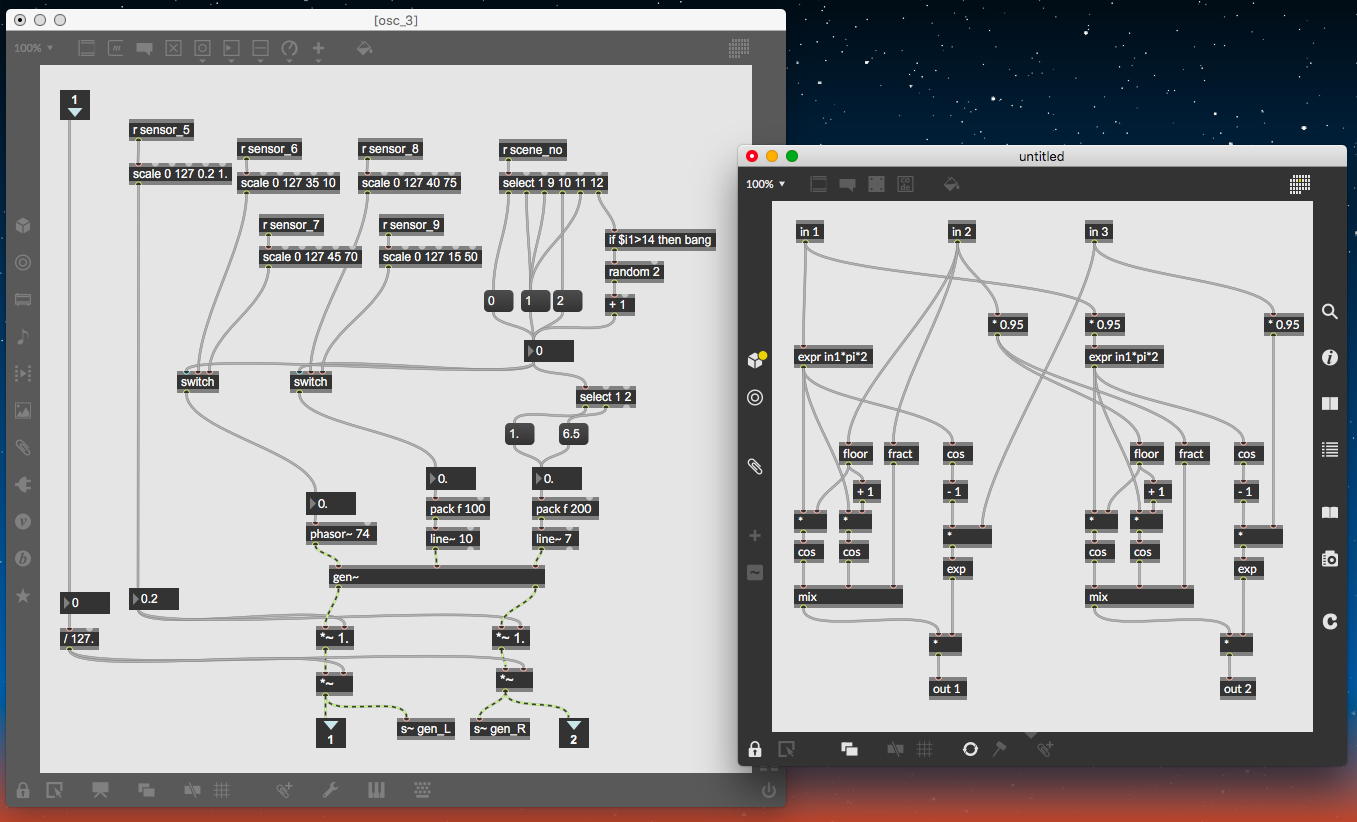Open the format paint bucket in gen toolbar
The width and height of the screenshot is (1357, 822).
pos(952,184)
